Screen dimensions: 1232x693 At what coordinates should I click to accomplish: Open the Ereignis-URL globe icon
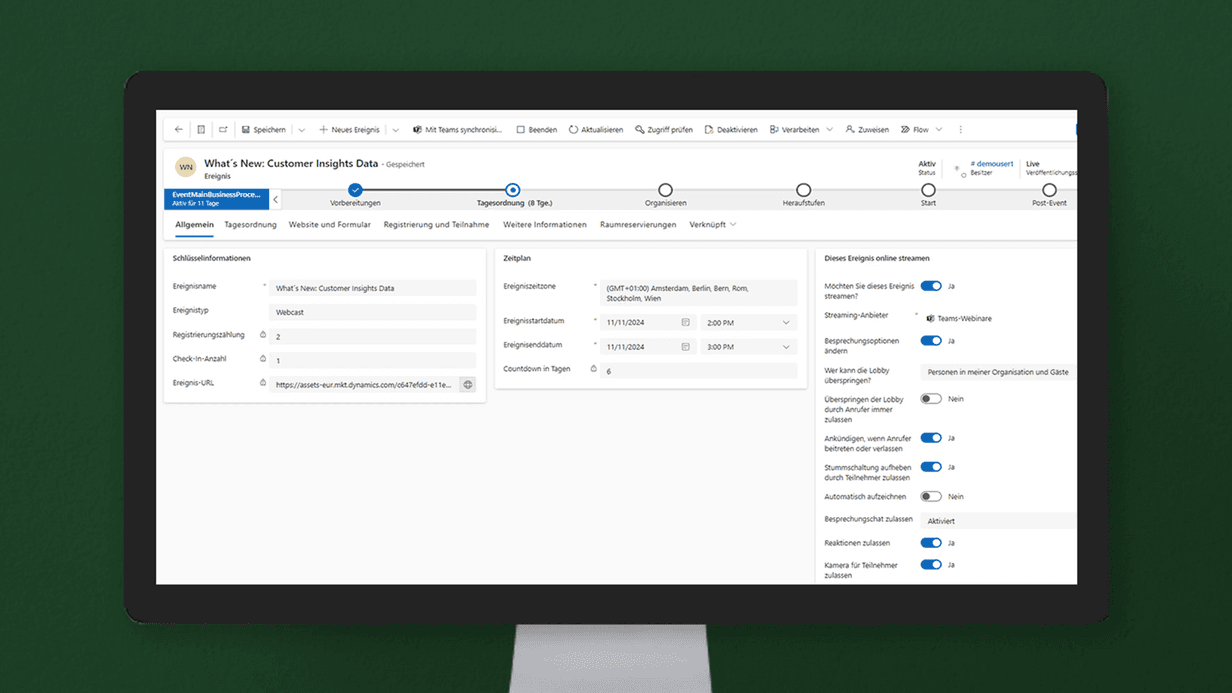point(467,384)
